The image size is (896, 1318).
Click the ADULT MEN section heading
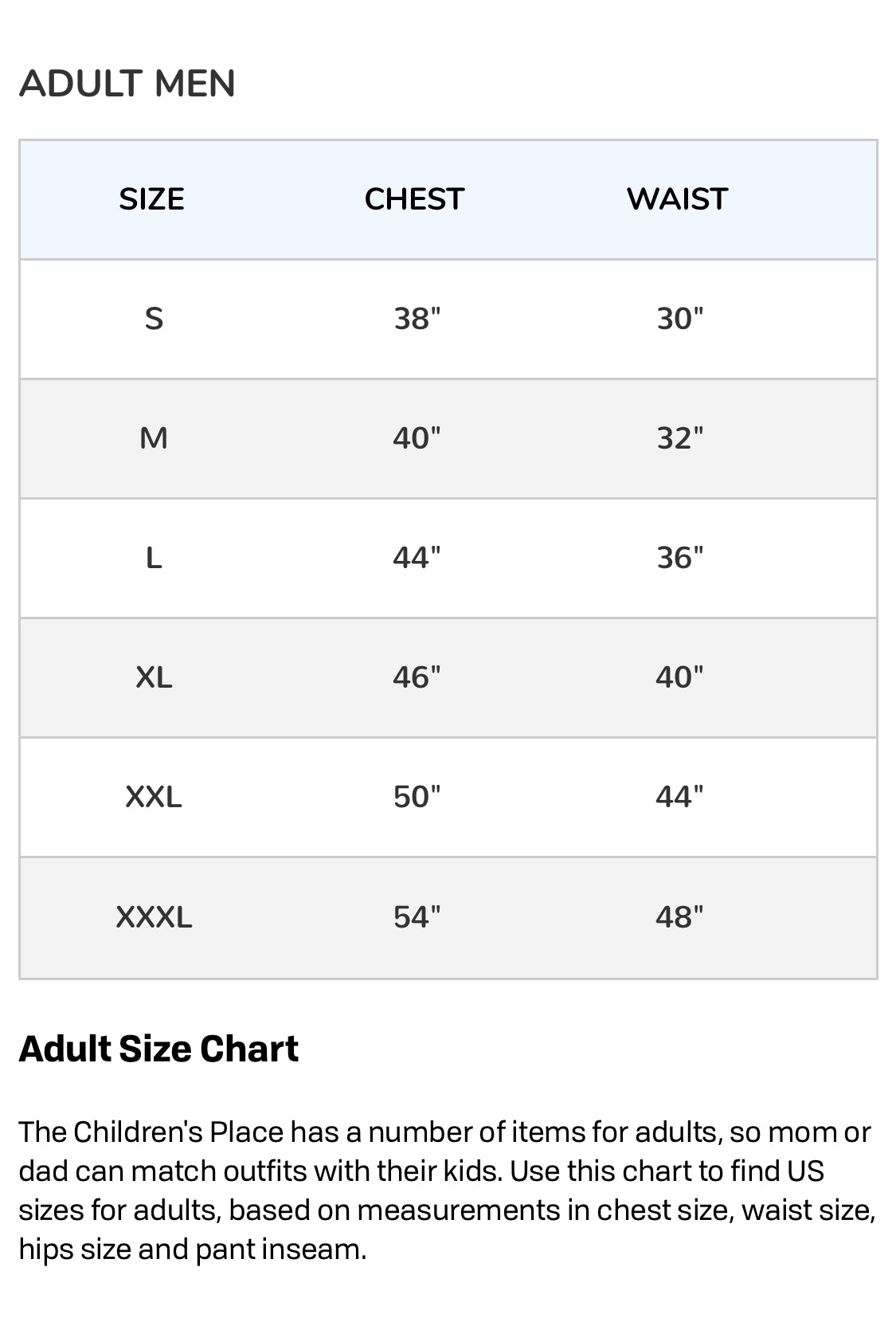pyautogui.click(x=127, y=84)
